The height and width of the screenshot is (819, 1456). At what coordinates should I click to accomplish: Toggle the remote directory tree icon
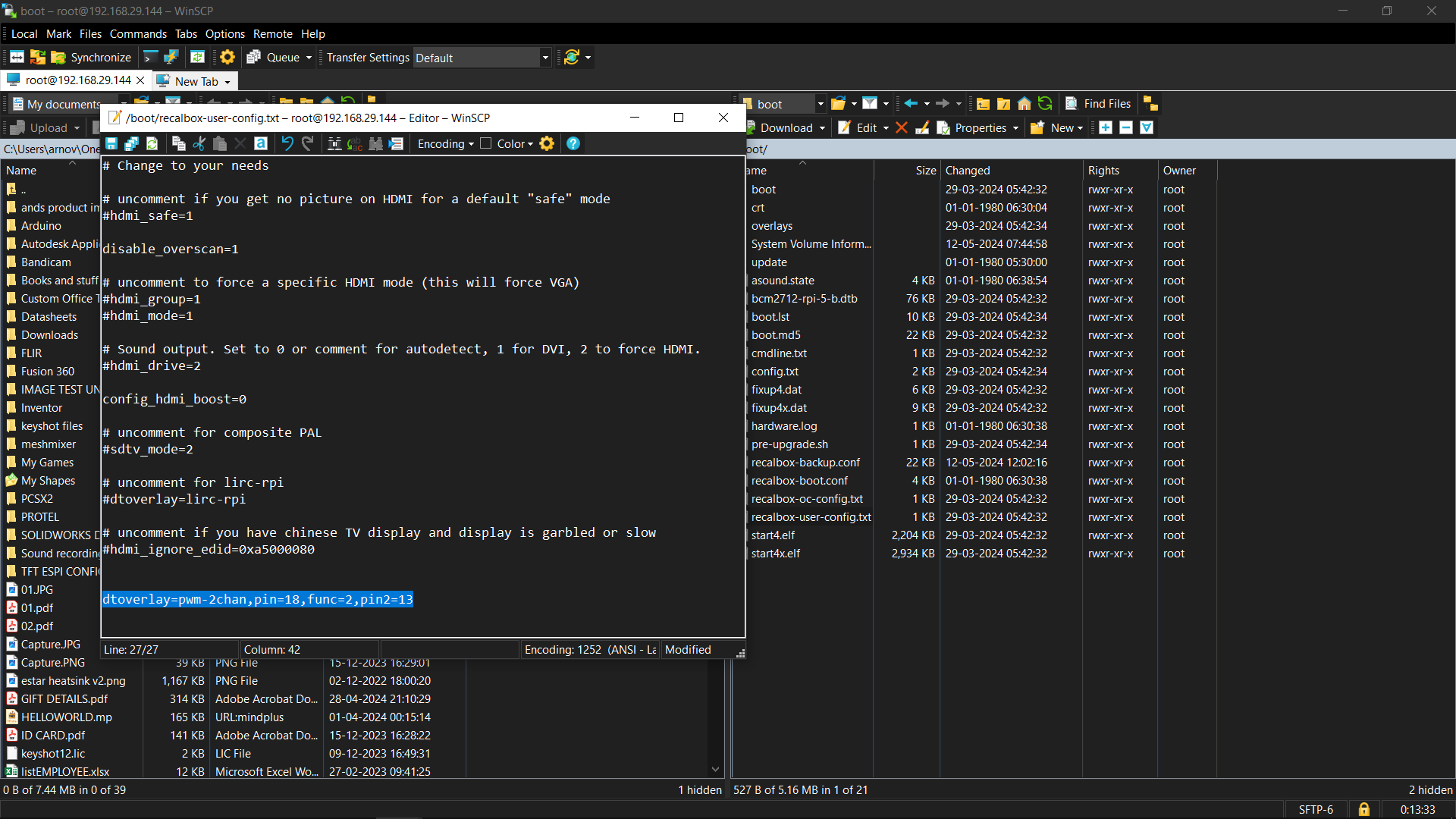1150,104
